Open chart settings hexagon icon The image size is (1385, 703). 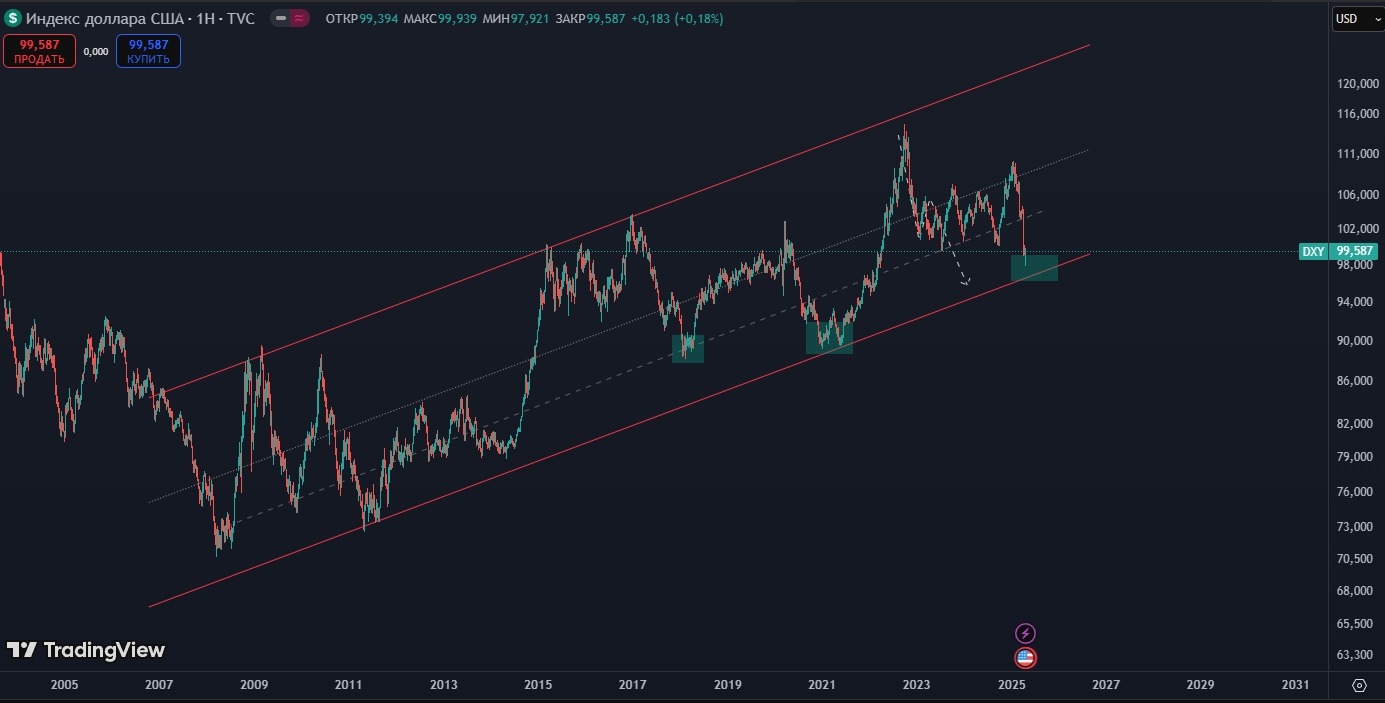(1359, 685)
